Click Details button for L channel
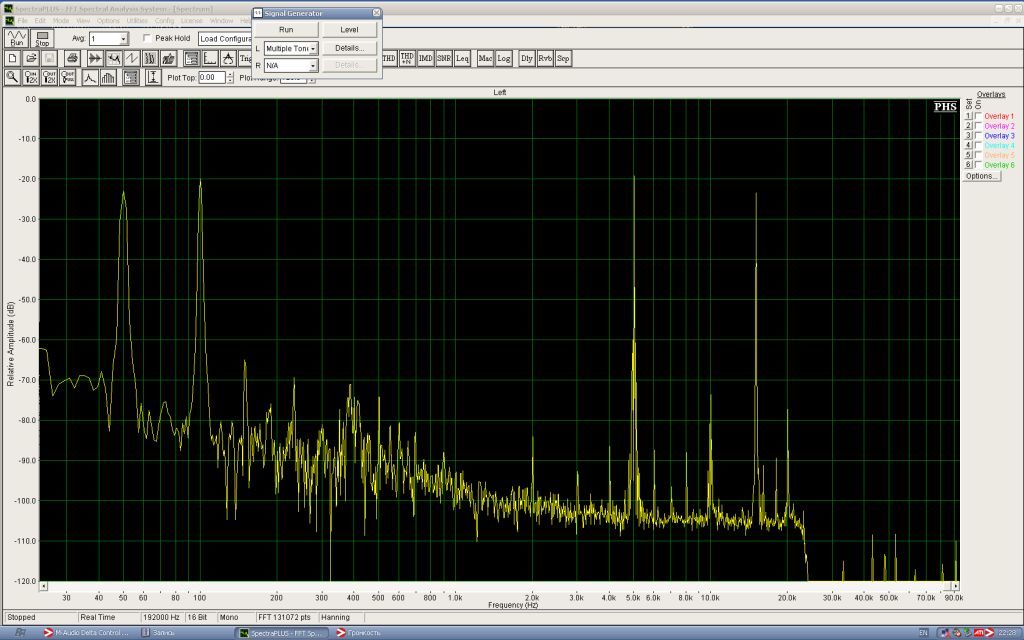Viewport: 1024px width, 640px height. click(x=349, y=48)
